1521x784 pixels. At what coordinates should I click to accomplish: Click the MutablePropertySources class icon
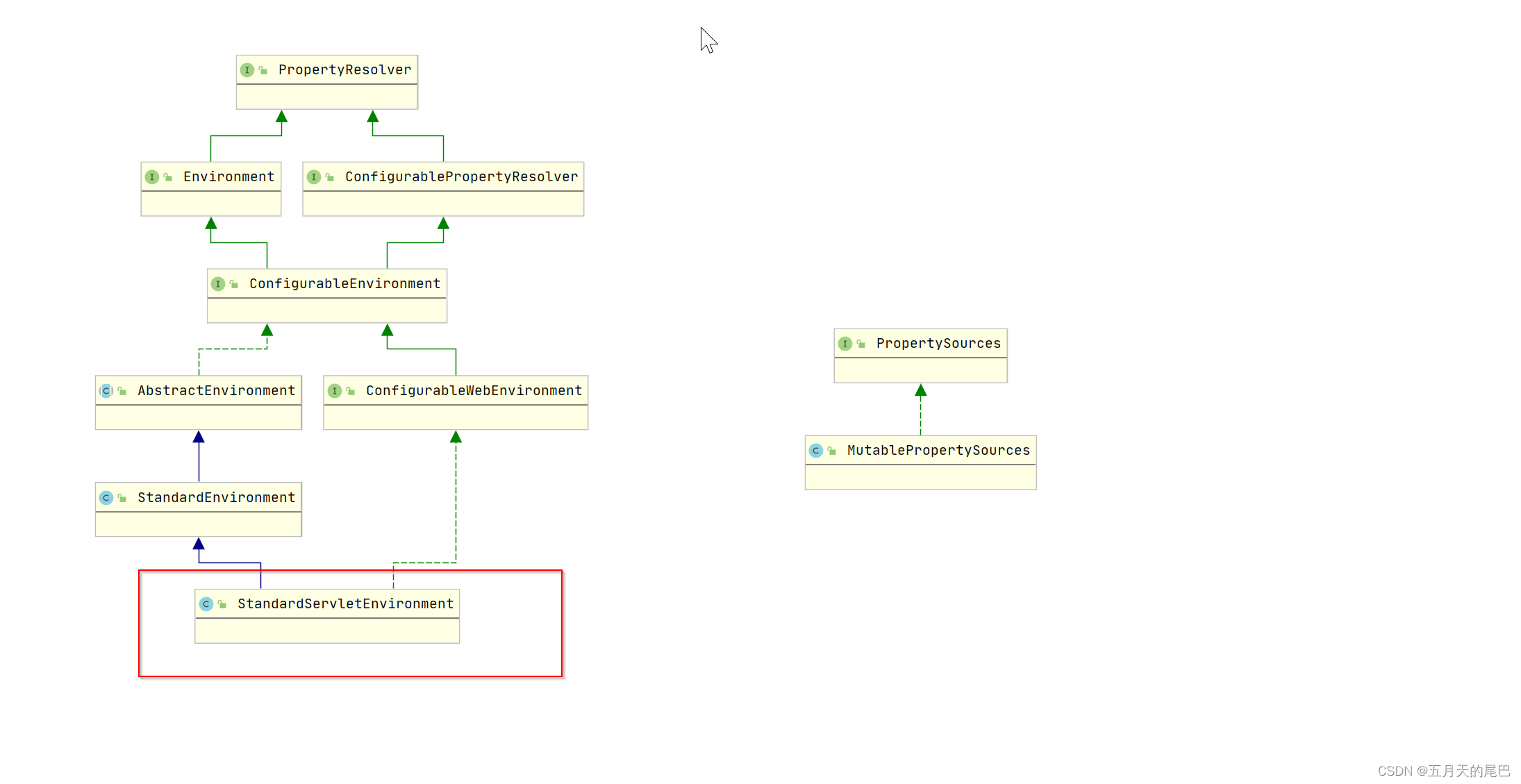pyautogui.click(x=816, y=451)
